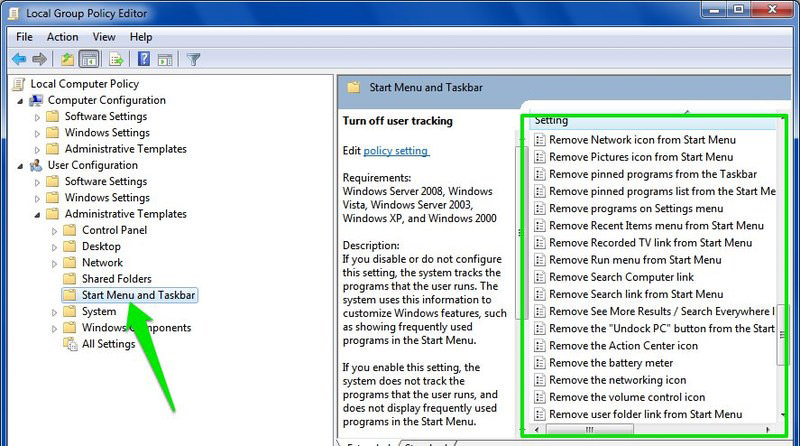The height and width of the screenshot is (446, 800).
Task: Click icon beside Remove the Action Center icon
Action: [x=539, y=345]
